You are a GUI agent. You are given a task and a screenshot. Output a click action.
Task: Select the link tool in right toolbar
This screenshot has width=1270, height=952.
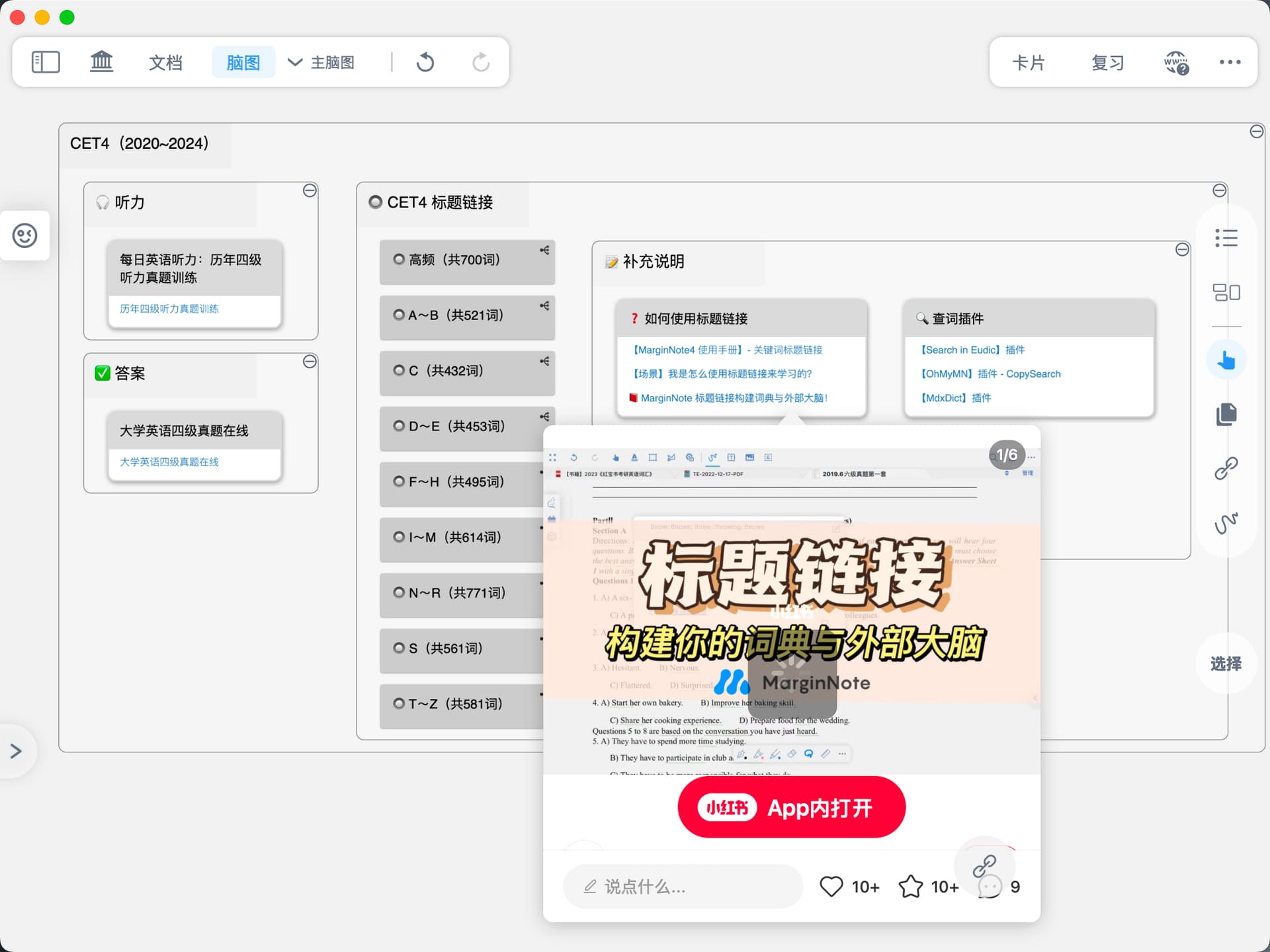coord(1226,469)
